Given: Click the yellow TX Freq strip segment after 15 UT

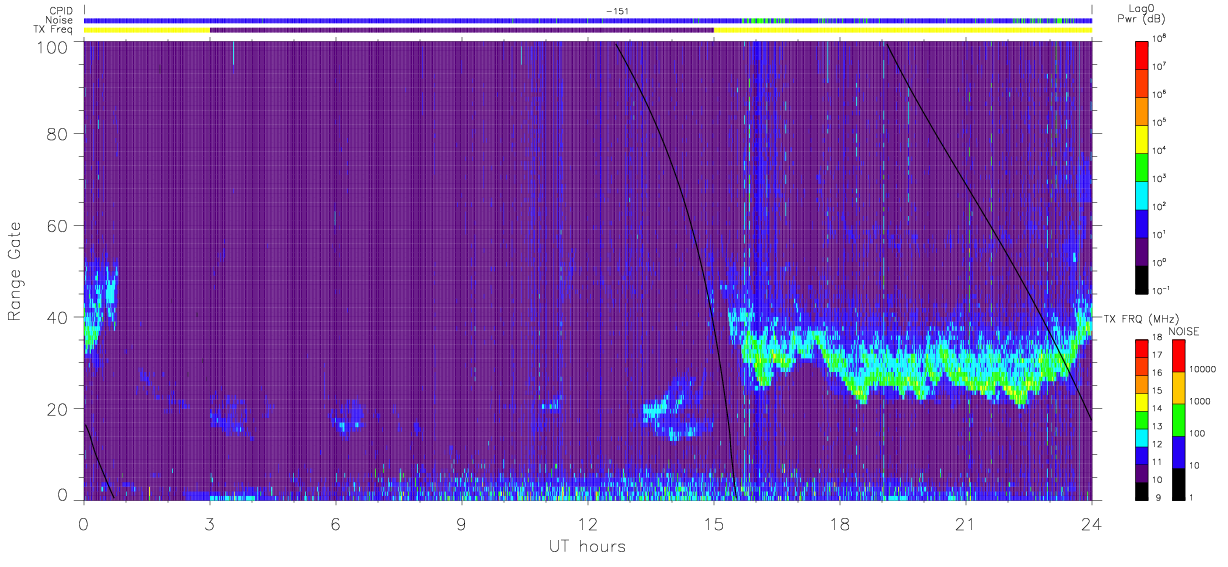Looking at the screenshot, I should (903, 30).
